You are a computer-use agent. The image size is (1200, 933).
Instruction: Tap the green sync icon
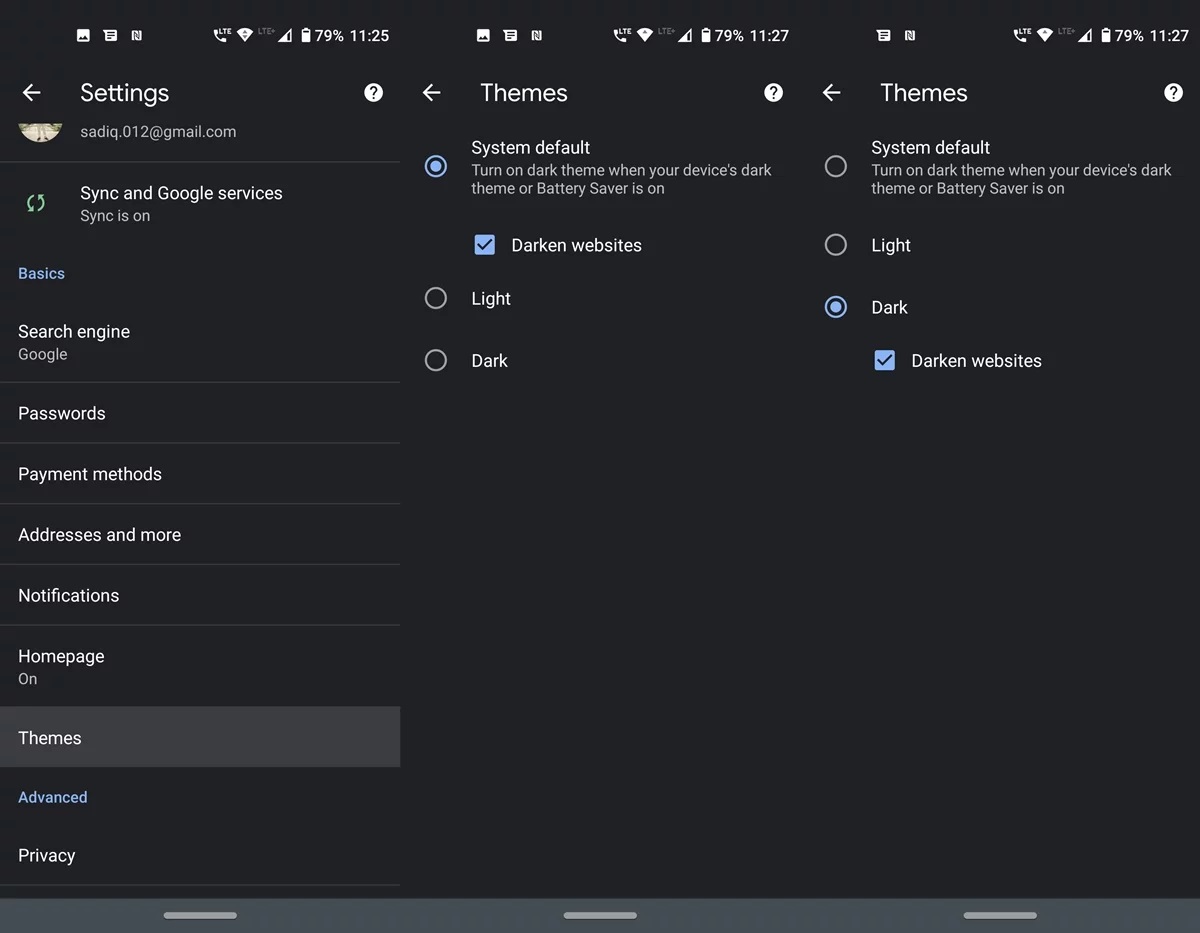pyautogui.click(x=36, y=203)
